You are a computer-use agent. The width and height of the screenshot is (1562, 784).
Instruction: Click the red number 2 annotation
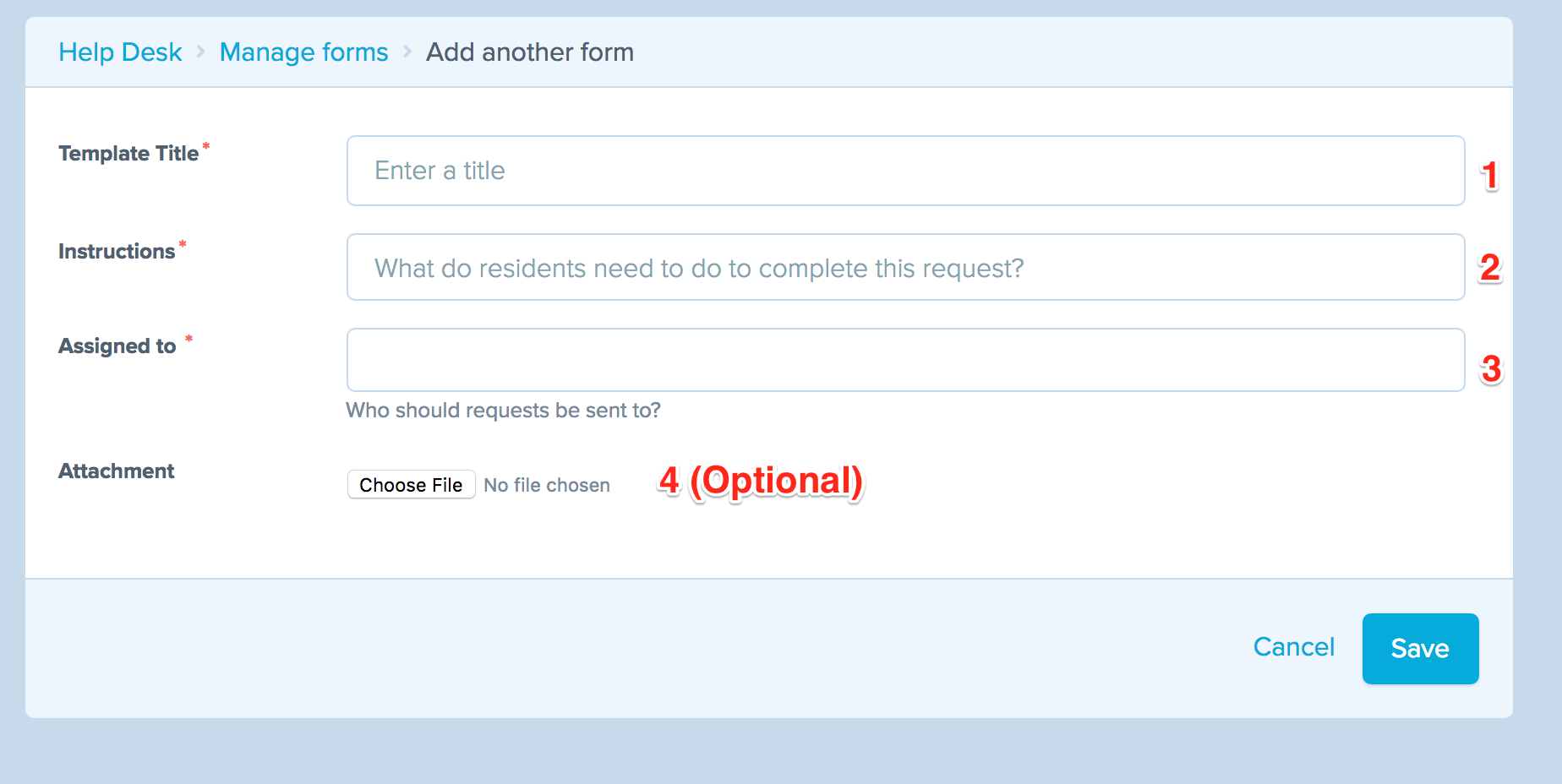1489,268
